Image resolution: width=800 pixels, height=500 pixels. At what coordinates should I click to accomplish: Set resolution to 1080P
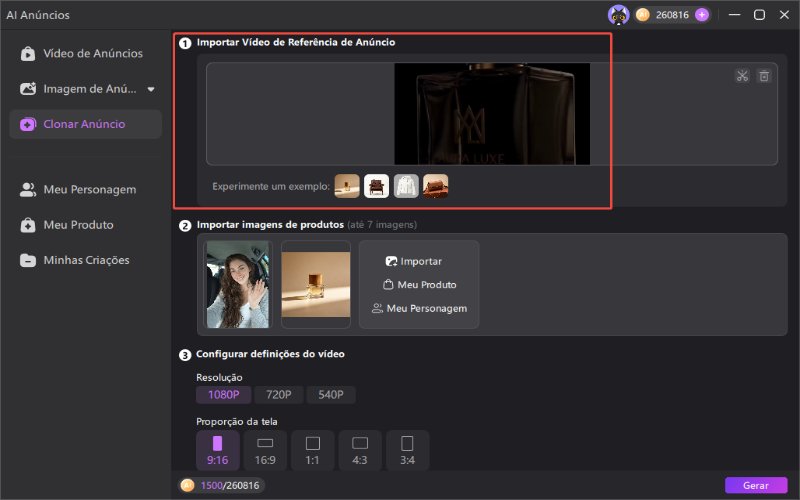223,394
